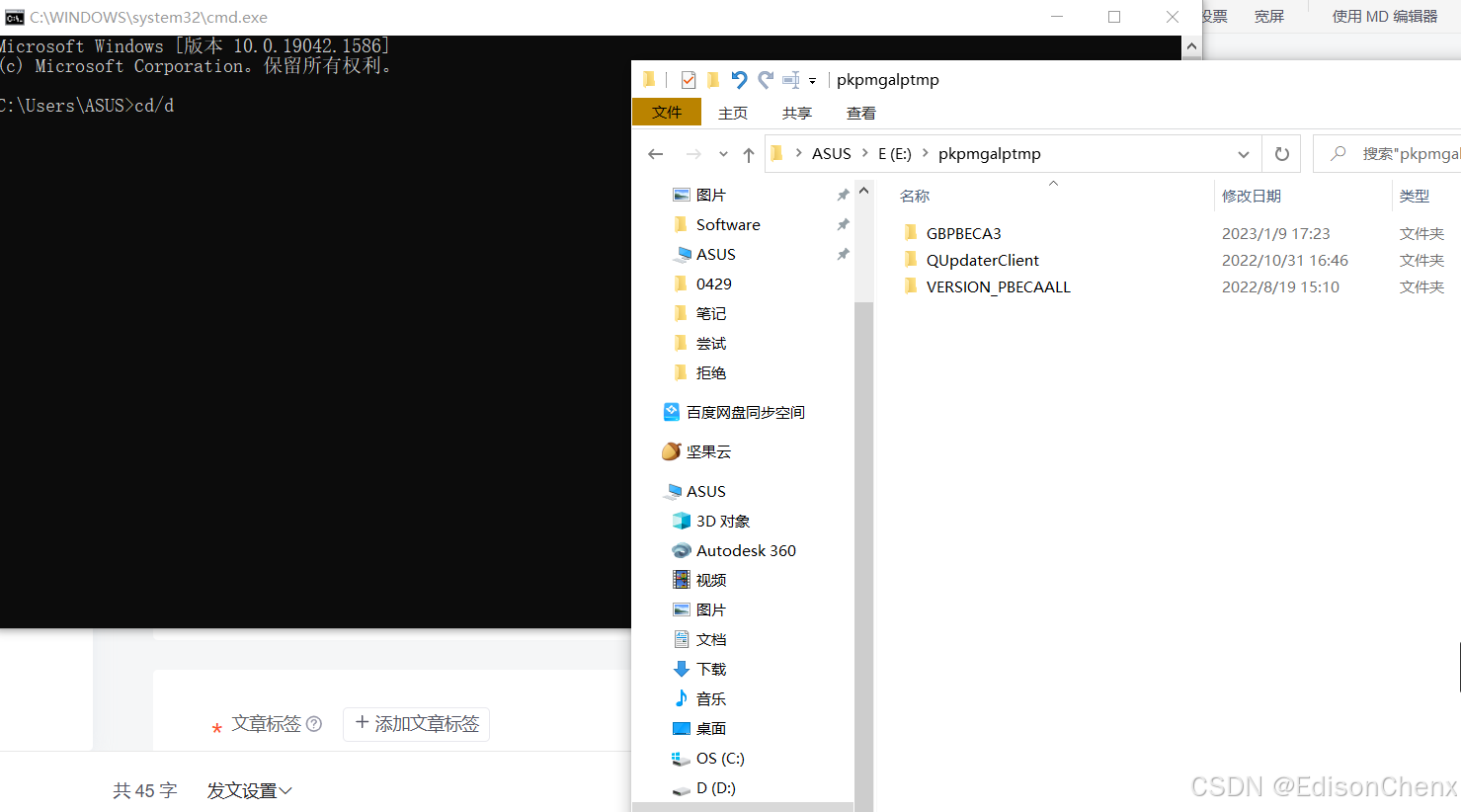Click the 2023/1/9 17:23 date cell
Screen dimensions: 1461x812
[x=1276, y=233]
